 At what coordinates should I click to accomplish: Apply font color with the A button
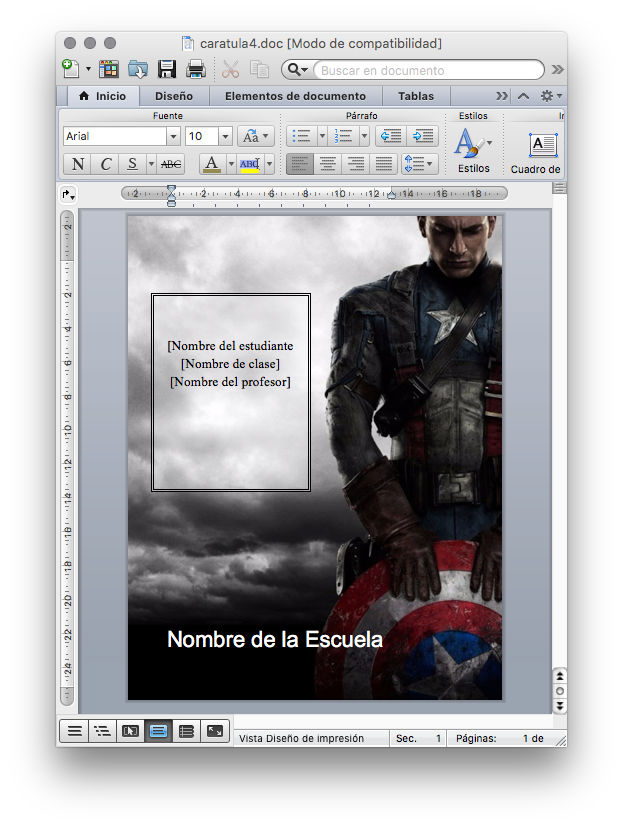pyautogui.click(x=212, y=164)
